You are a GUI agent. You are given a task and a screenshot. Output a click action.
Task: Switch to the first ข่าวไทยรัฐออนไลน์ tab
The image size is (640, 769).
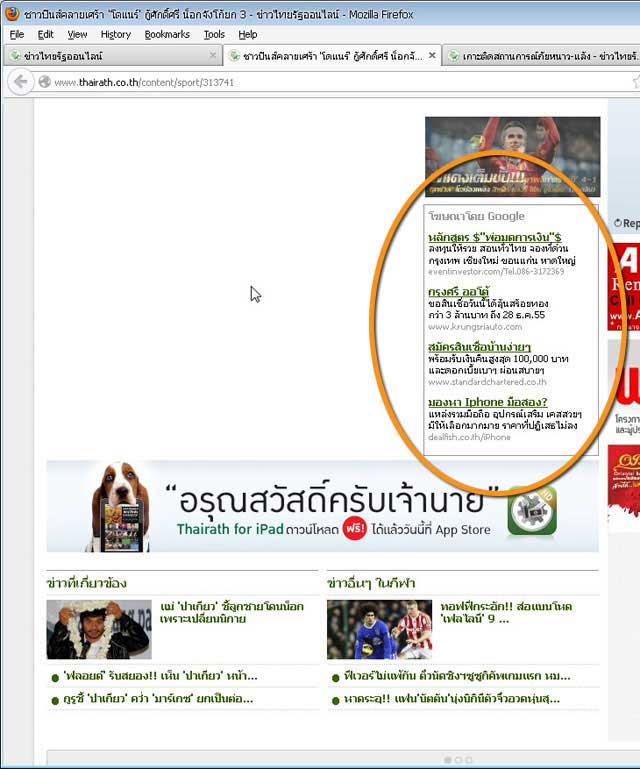tap(112, 56)
